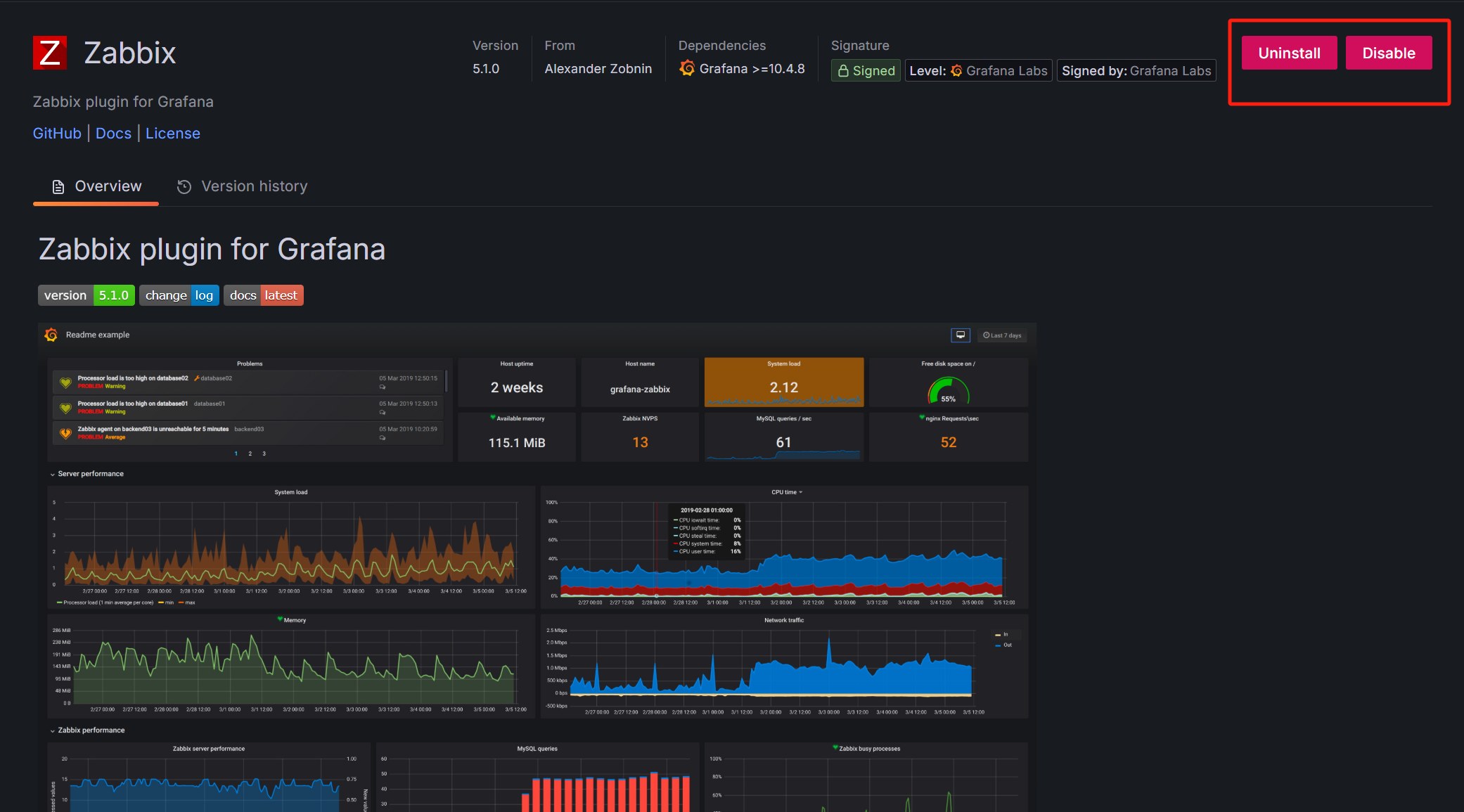1464x812 pixels.
Task: Click the Grafana dependency icon
Action: [687, 68]
